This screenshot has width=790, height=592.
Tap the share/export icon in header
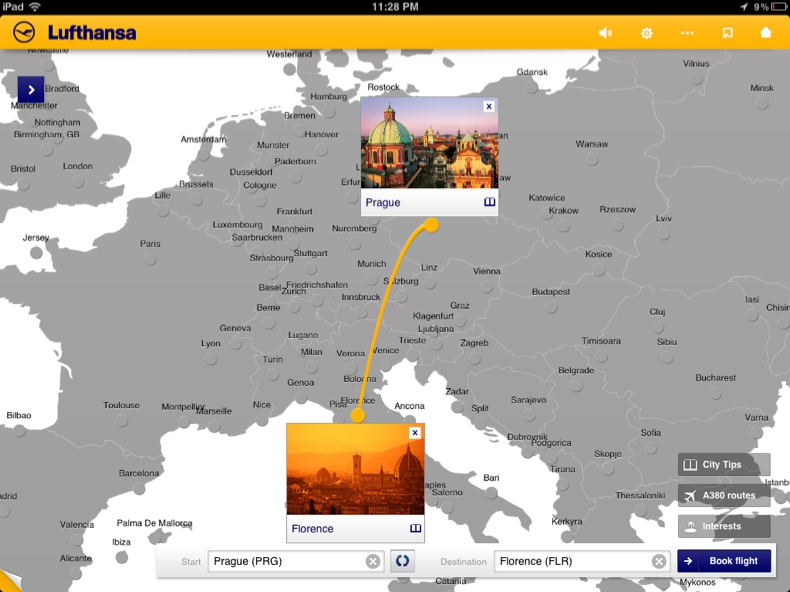click(727, 33)
